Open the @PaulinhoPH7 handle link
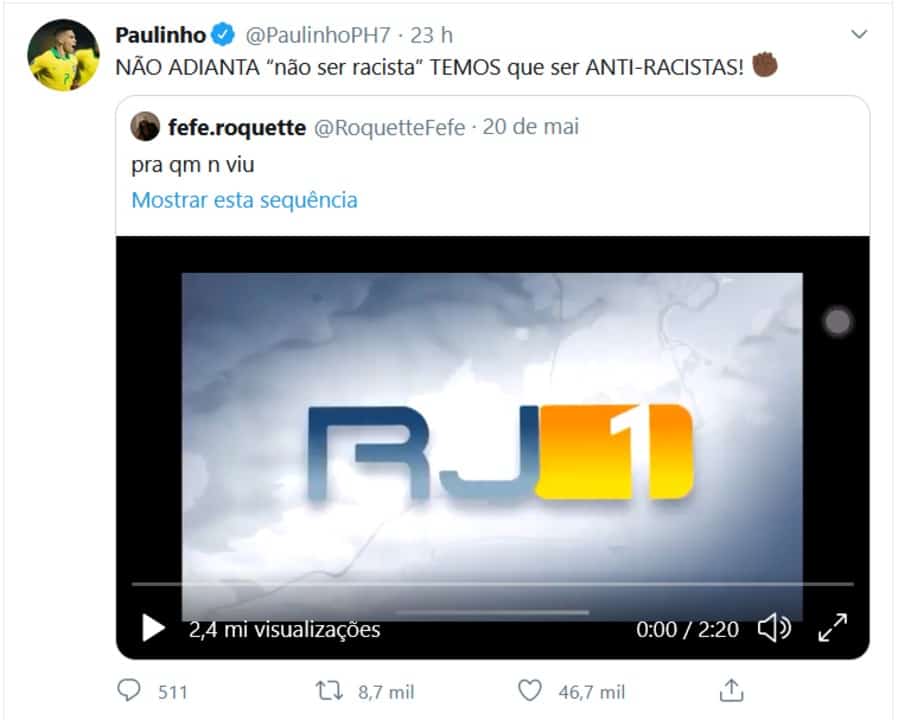 pyautogui.click(x=318, y=36)
